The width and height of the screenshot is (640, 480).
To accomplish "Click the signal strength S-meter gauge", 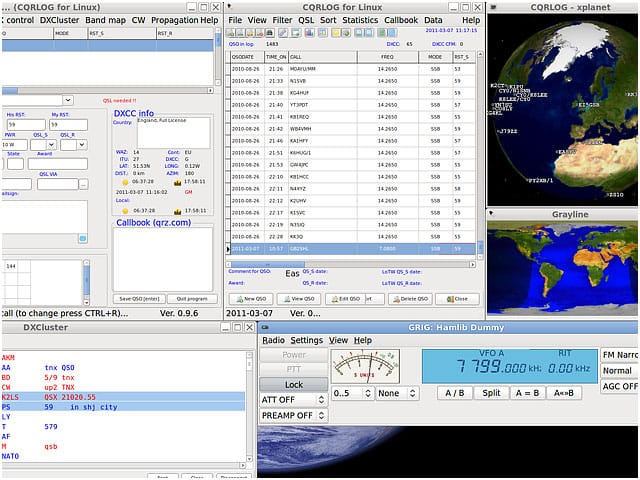I will (365, 366).
